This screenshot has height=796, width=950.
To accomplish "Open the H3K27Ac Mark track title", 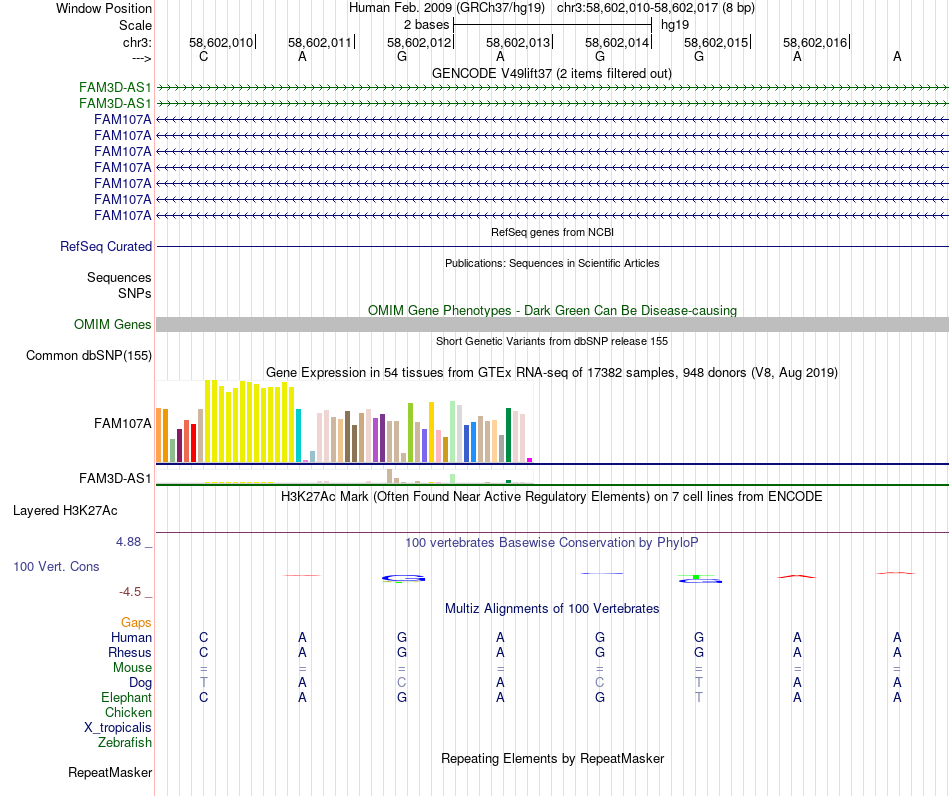I will pos(552,497).
